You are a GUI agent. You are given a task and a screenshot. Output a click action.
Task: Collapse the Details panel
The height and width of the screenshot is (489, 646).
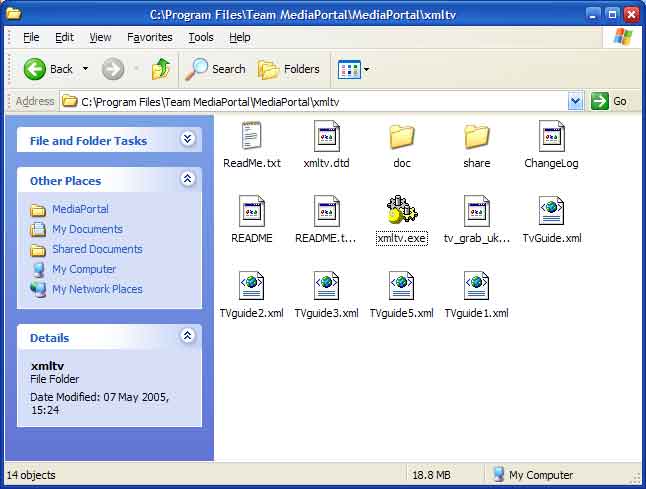(187, 336)
